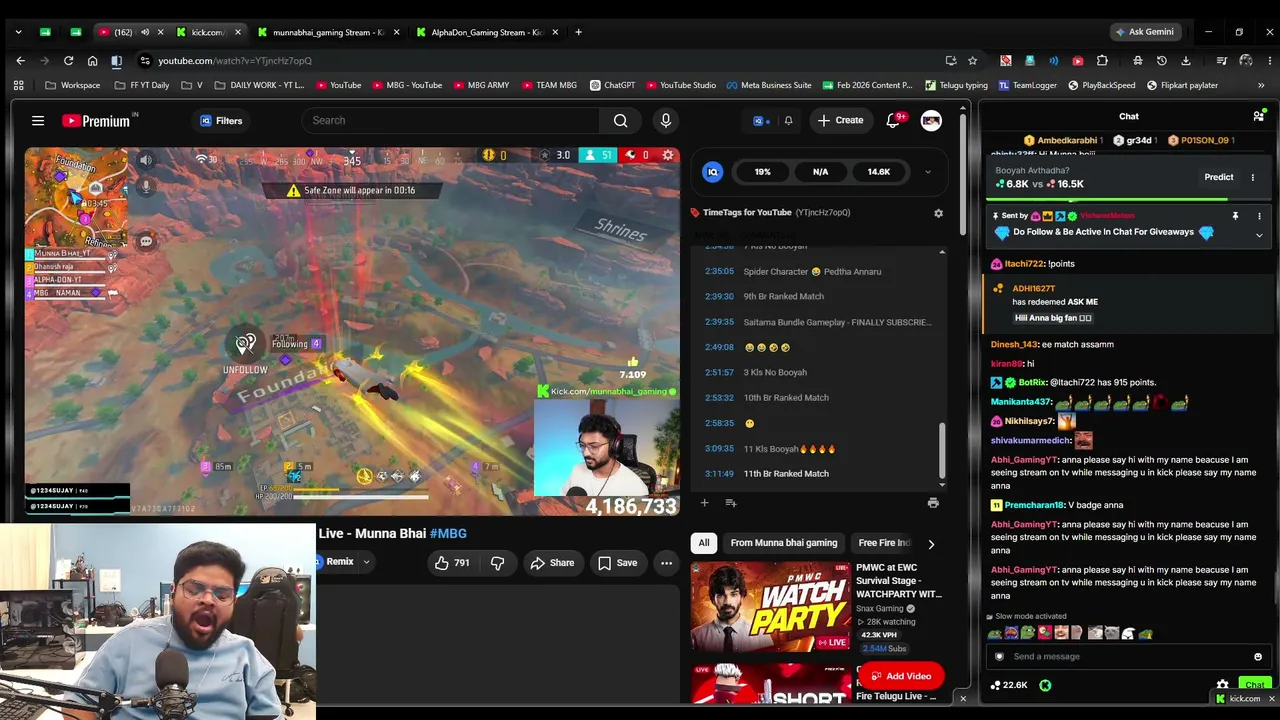Screen dimensions: 1280x720
Task: Show hidden bookmarks with the double chevron
Action: tap(1261, 86)
